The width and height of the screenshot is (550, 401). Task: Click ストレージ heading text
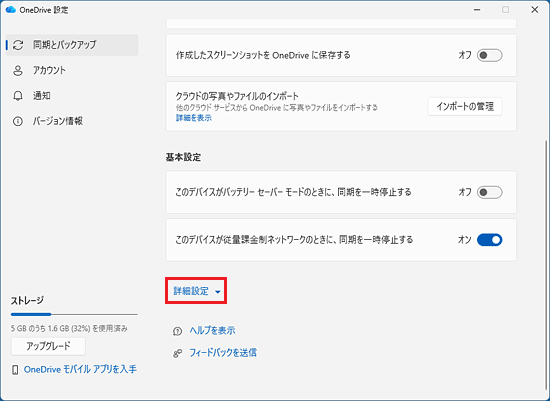click(27, 301)
